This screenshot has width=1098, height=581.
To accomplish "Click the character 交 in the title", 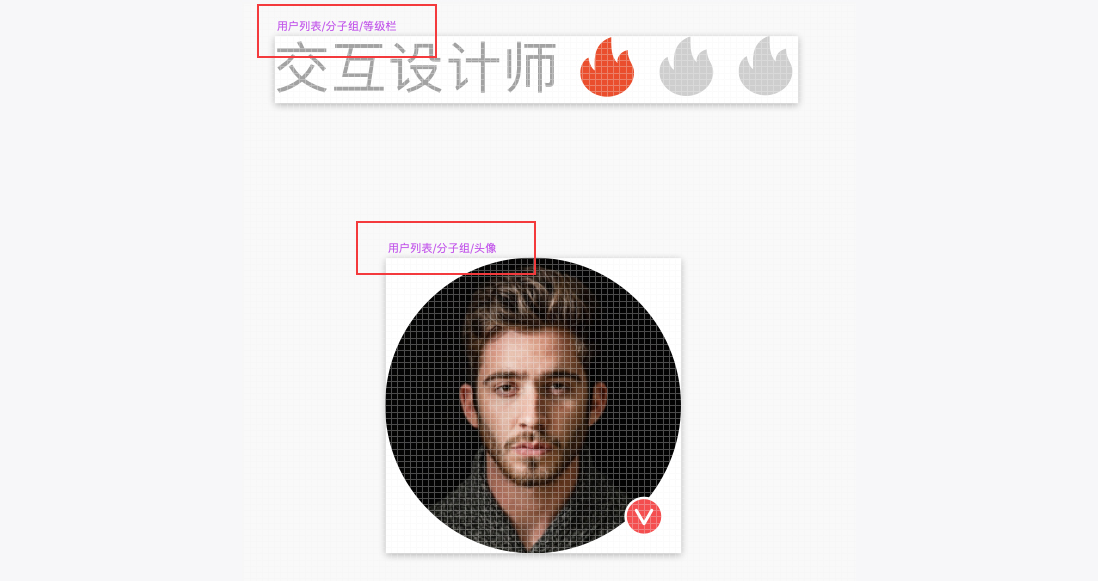I will point(303,68).
